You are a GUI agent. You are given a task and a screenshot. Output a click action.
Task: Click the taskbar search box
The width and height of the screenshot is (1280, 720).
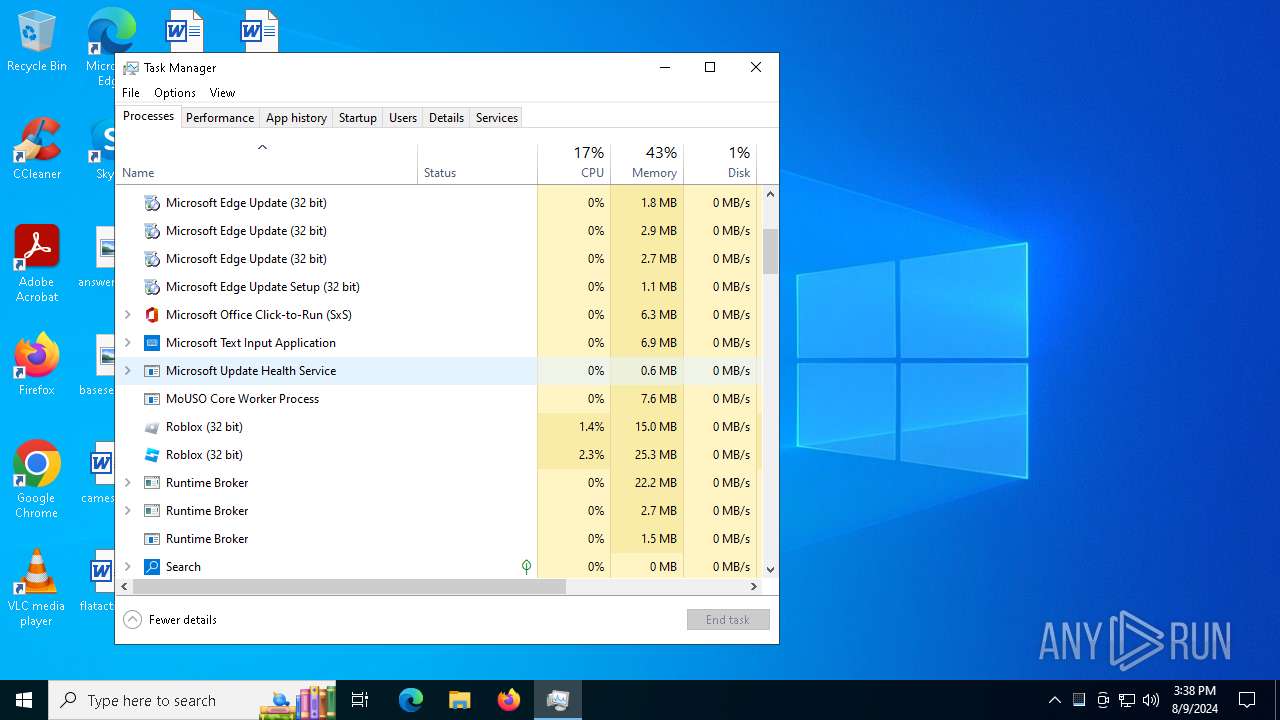[190, 700]
